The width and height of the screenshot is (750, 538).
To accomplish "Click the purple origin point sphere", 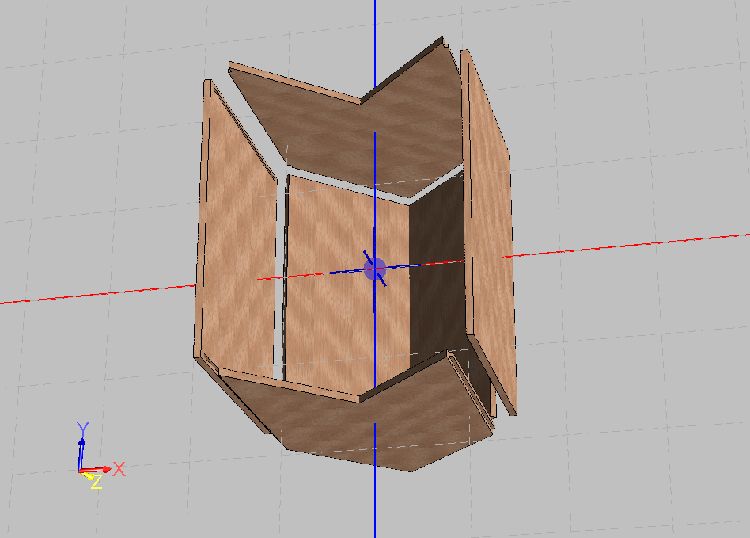I will pos(375,269).
